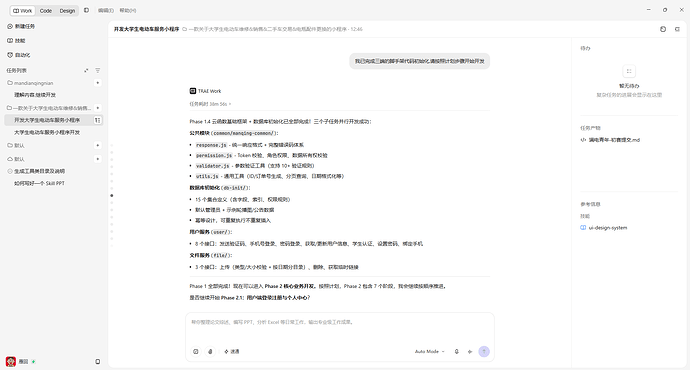Collapse all groups in task list header

coord(86,70)
